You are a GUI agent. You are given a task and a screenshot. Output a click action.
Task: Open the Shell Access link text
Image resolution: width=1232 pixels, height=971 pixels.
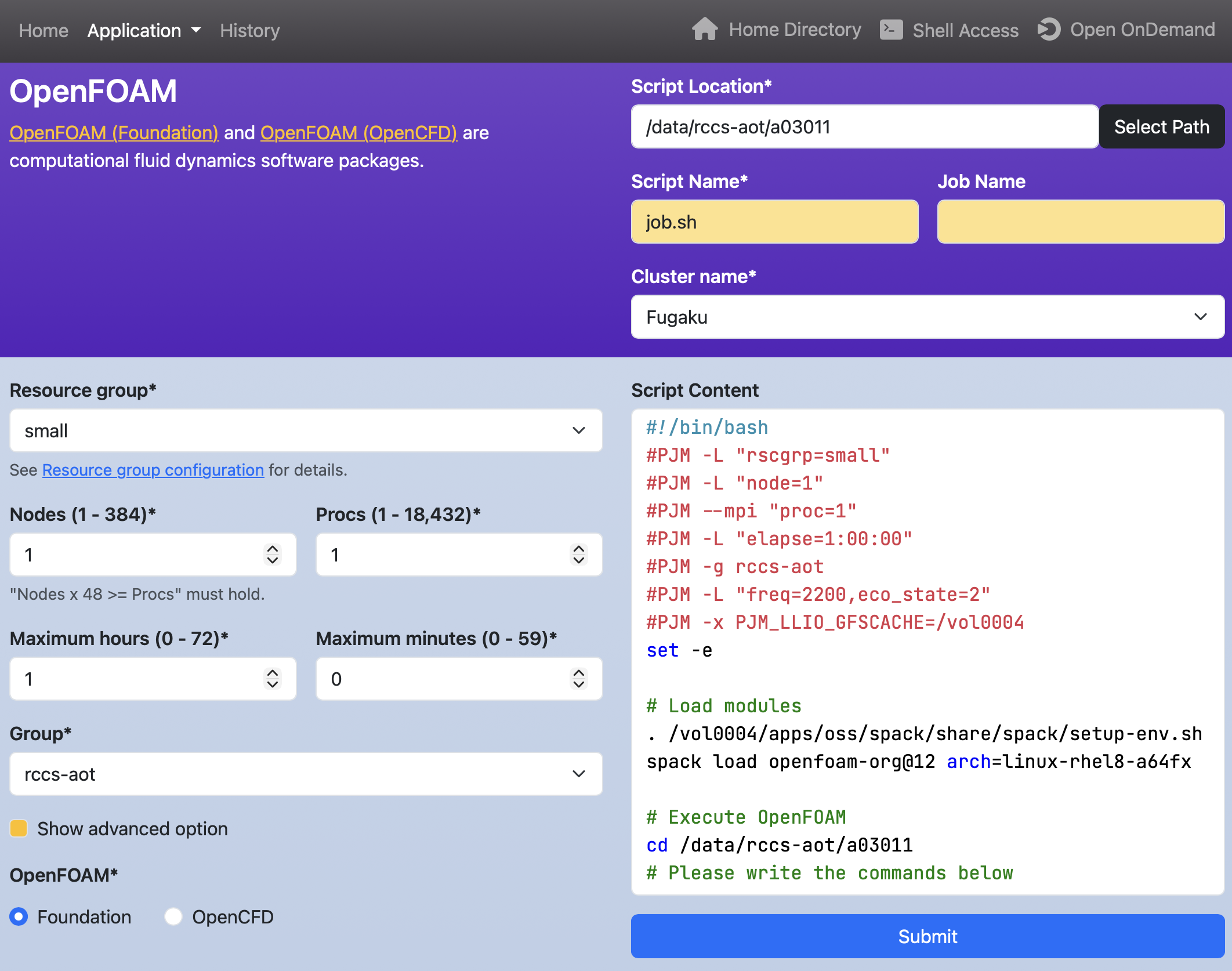[965, 30]
